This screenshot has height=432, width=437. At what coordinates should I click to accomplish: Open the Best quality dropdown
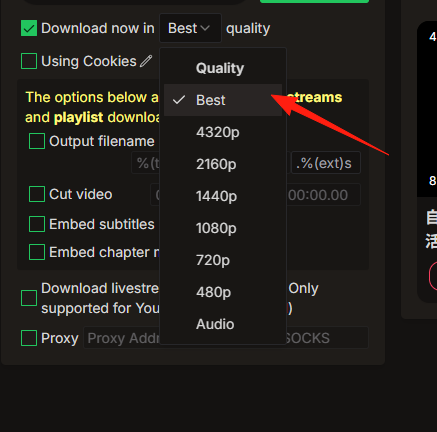tap(190, 28)
